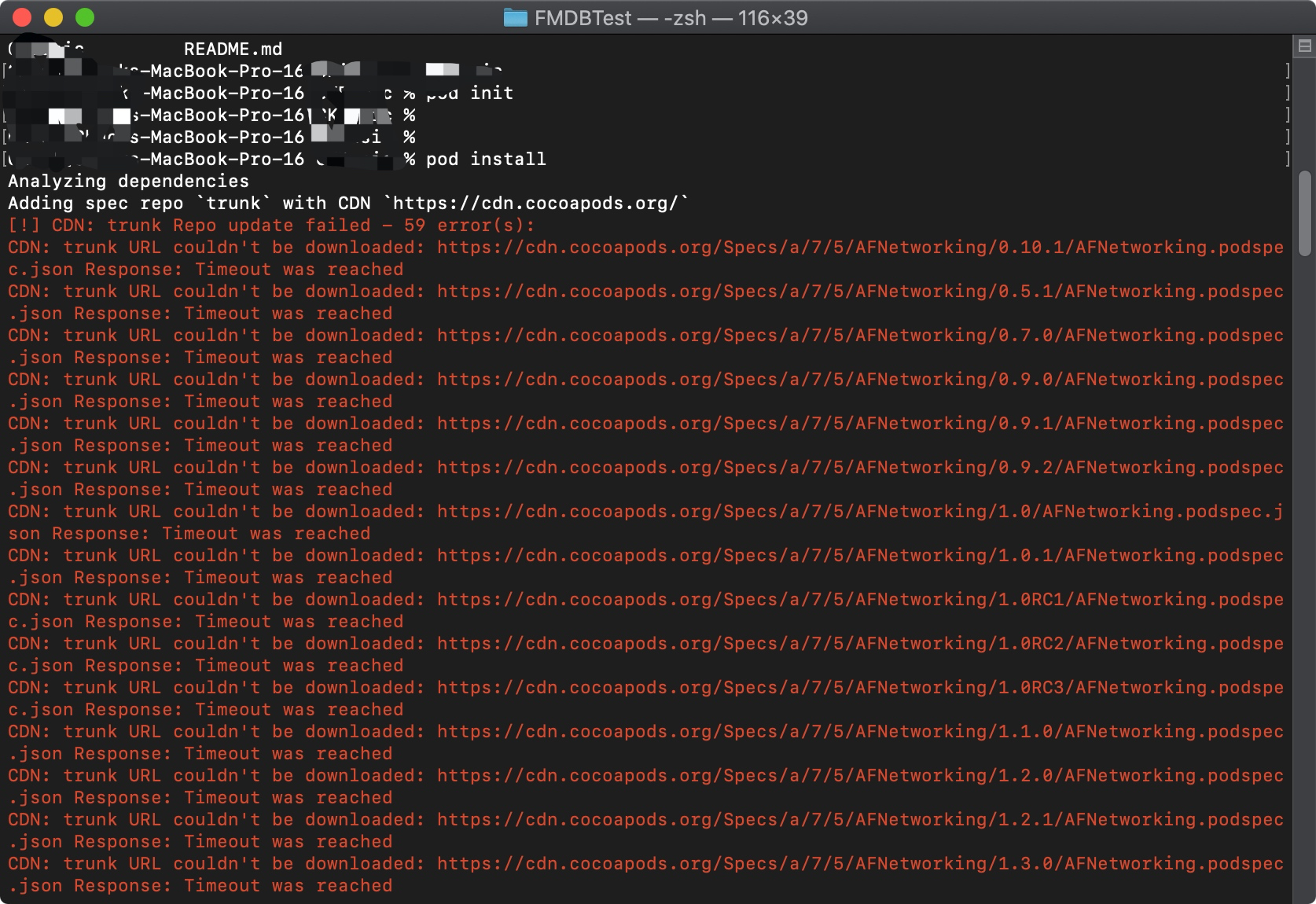Click the split-pane icon above the scrollbar

(x=1303, y=47)
